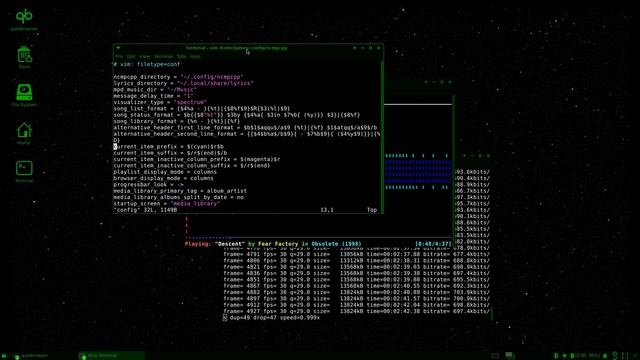
Task: Open the View menu in the vim terminal
Action: click(x=144, y=56)
